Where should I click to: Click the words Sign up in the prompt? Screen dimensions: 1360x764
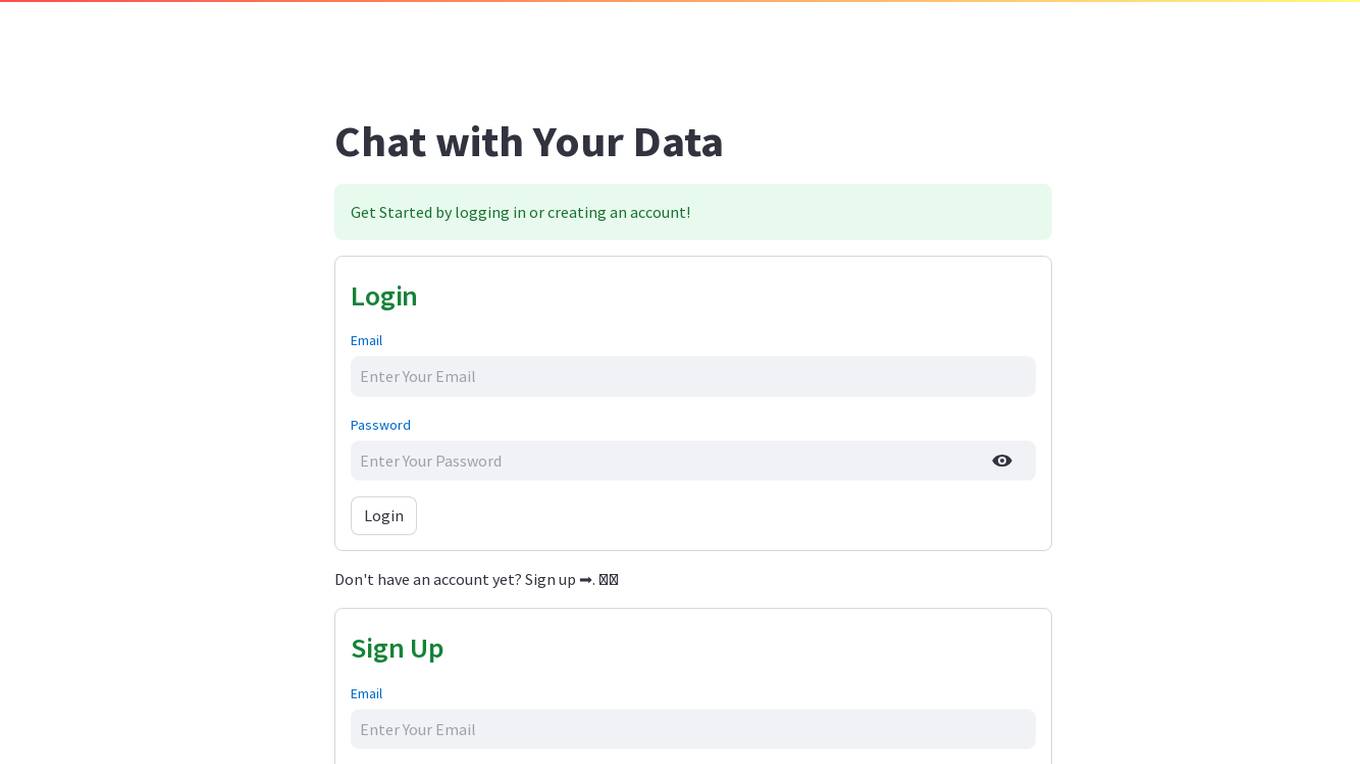pos(550,579)
